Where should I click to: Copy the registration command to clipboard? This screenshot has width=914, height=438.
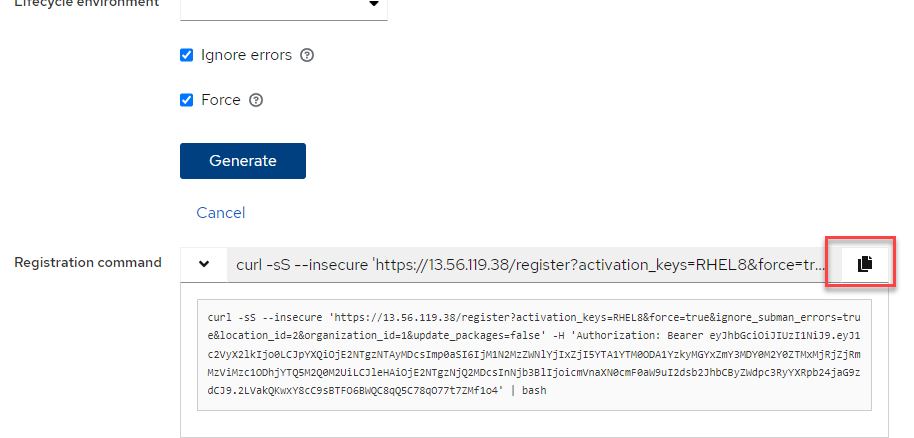[865, 263]
